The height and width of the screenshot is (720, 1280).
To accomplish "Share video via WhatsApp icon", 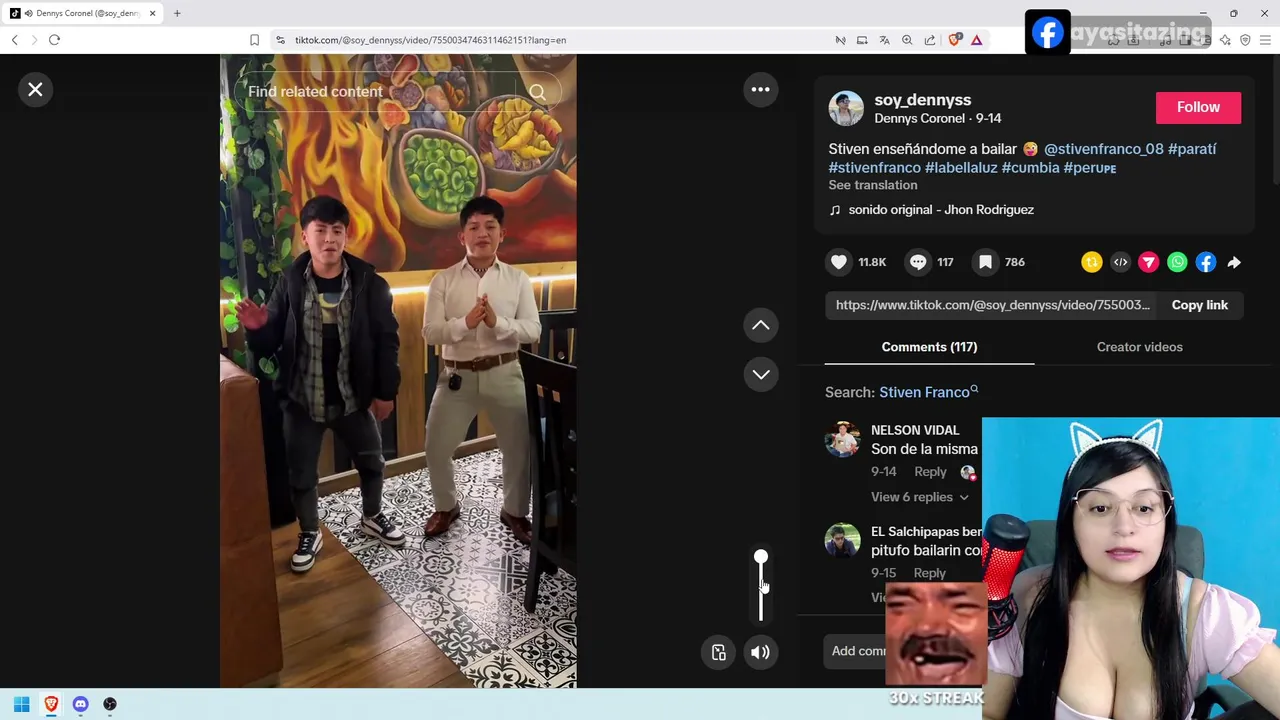I will (1177, 262).
